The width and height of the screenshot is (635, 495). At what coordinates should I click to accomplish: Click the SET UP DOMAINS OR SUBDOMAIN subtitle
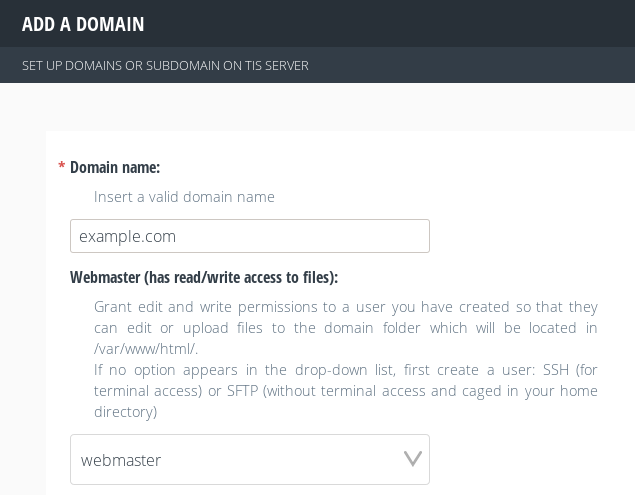pyautogui.click(x=165, y=66)
